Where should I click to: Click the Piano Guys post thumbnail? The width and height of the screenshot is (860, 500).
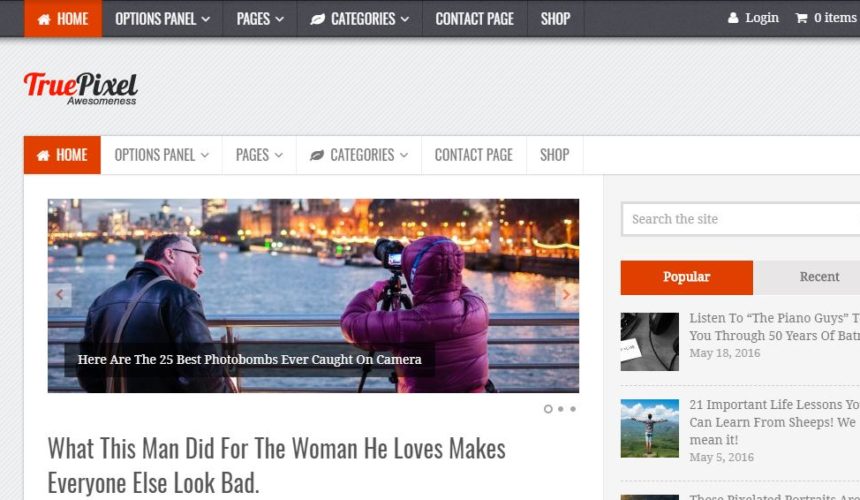coord(649,342)
